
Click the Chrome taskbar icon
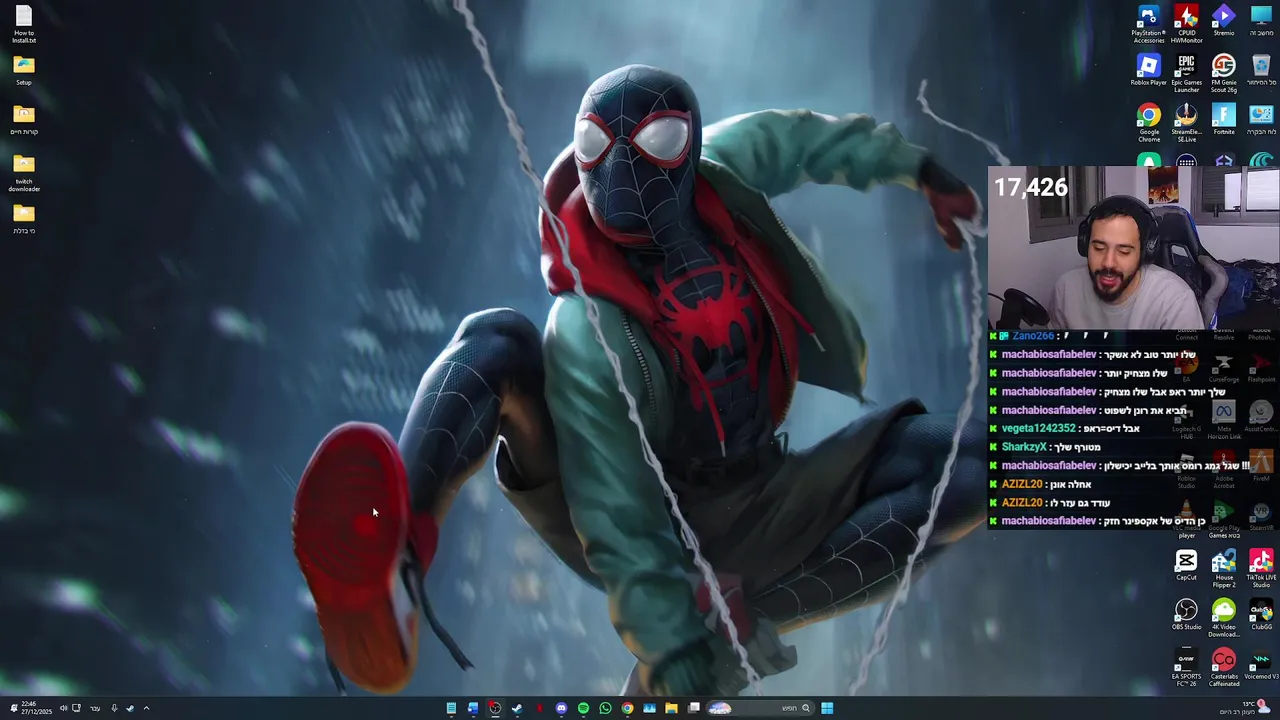(627, 708)
